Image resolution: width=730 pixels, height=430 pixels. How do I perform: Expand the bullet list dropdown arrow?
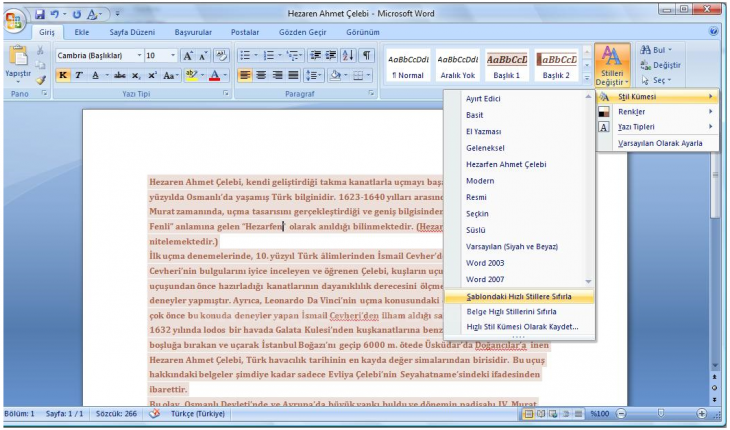coord(255,55)
